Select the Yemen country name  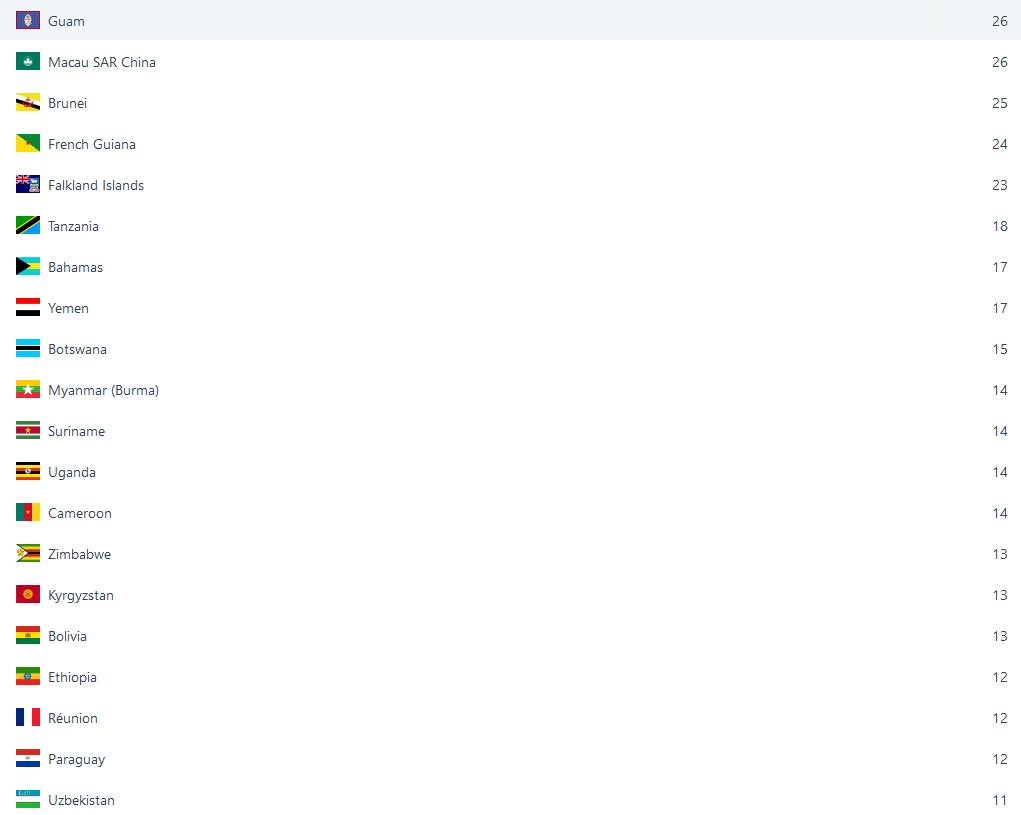[x=68, y=308]
